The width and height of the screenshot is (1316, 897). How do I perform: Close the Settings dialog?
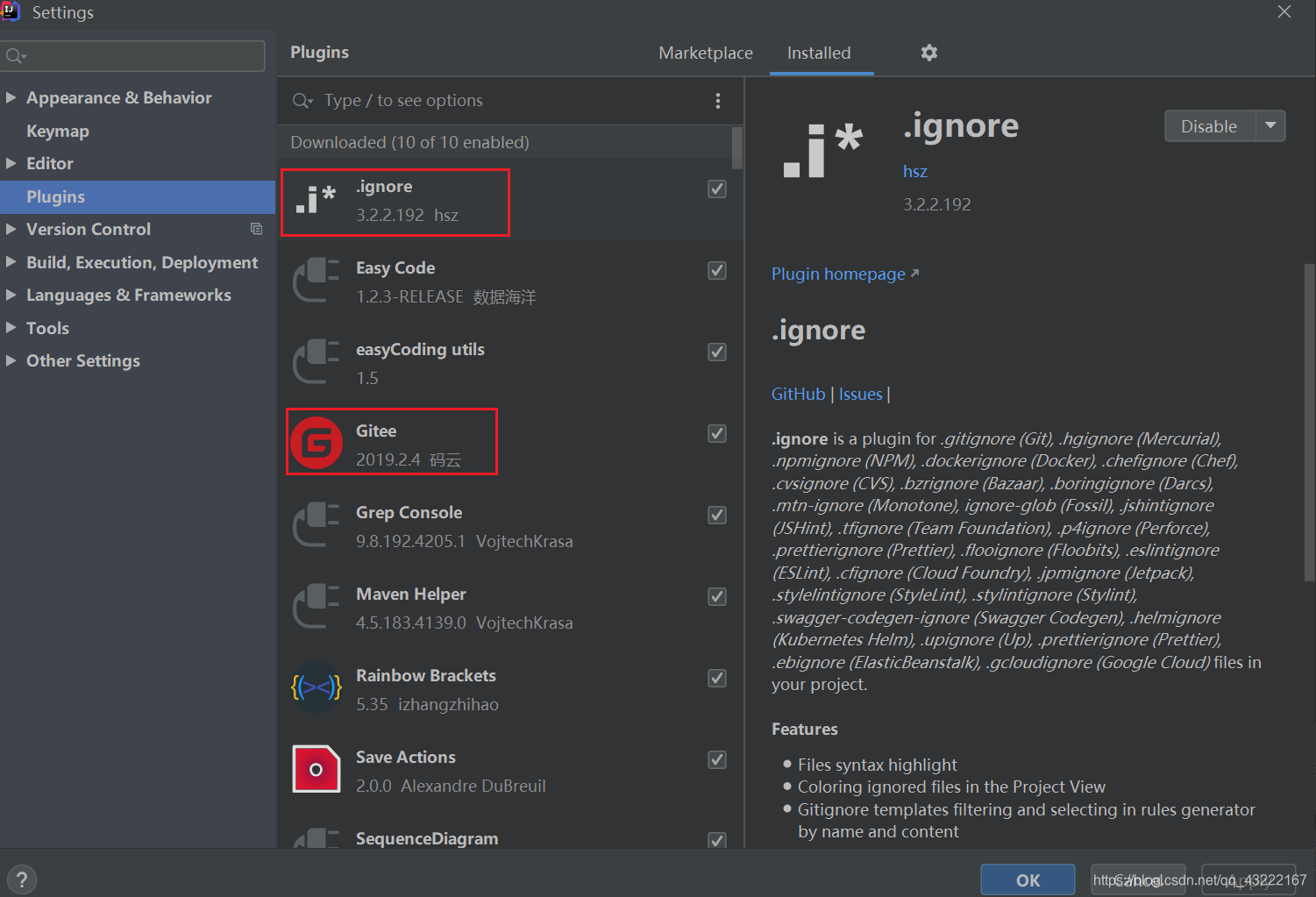point(1284,11)
